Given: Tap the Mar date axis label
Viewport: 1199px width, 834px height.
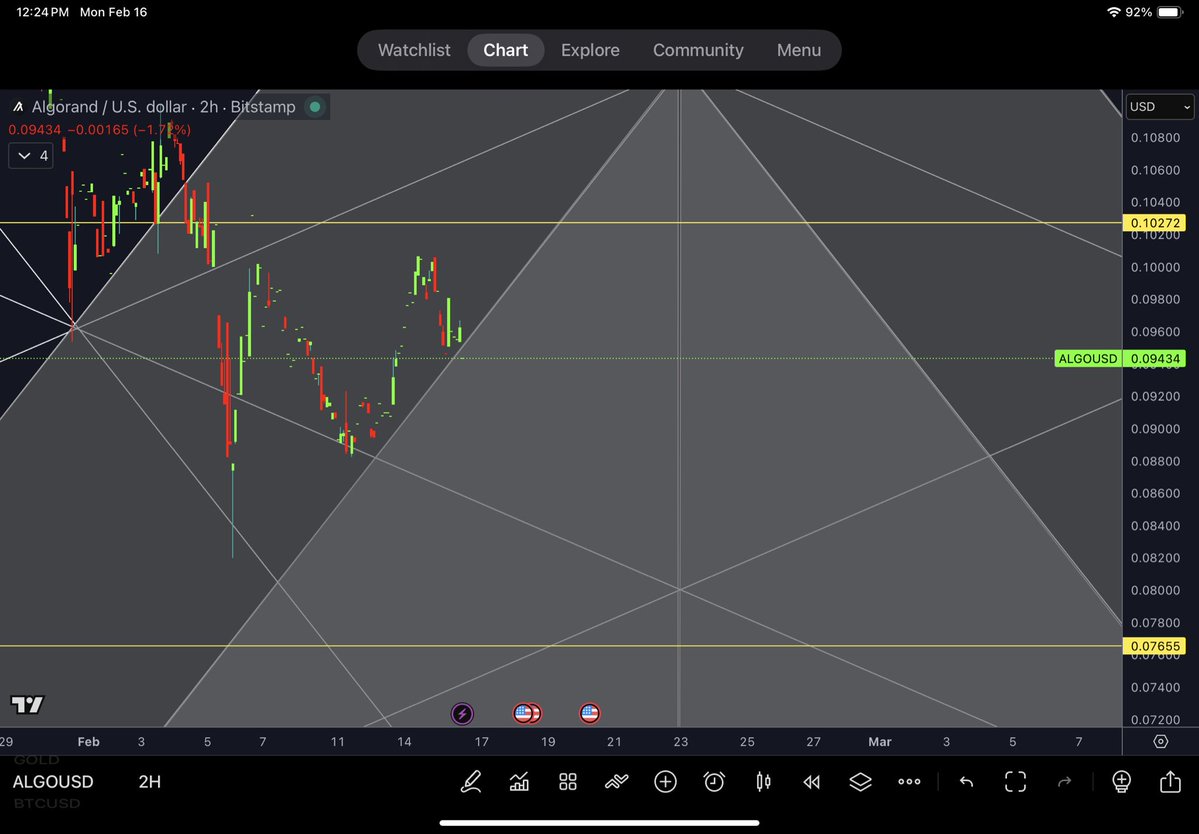Looking at the screenshot, I should (879, 742).
